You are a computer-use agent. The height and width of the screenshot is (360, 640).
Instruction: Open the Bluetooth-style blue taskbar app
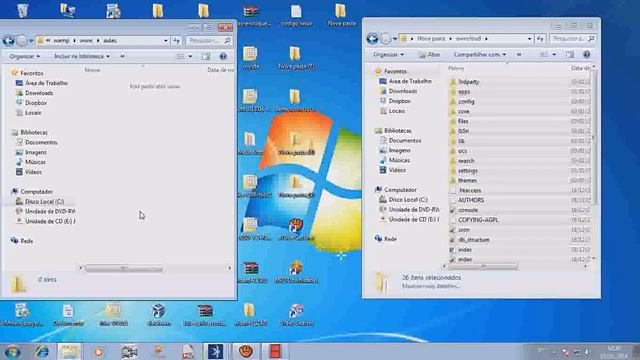click(x=215, y=351)
